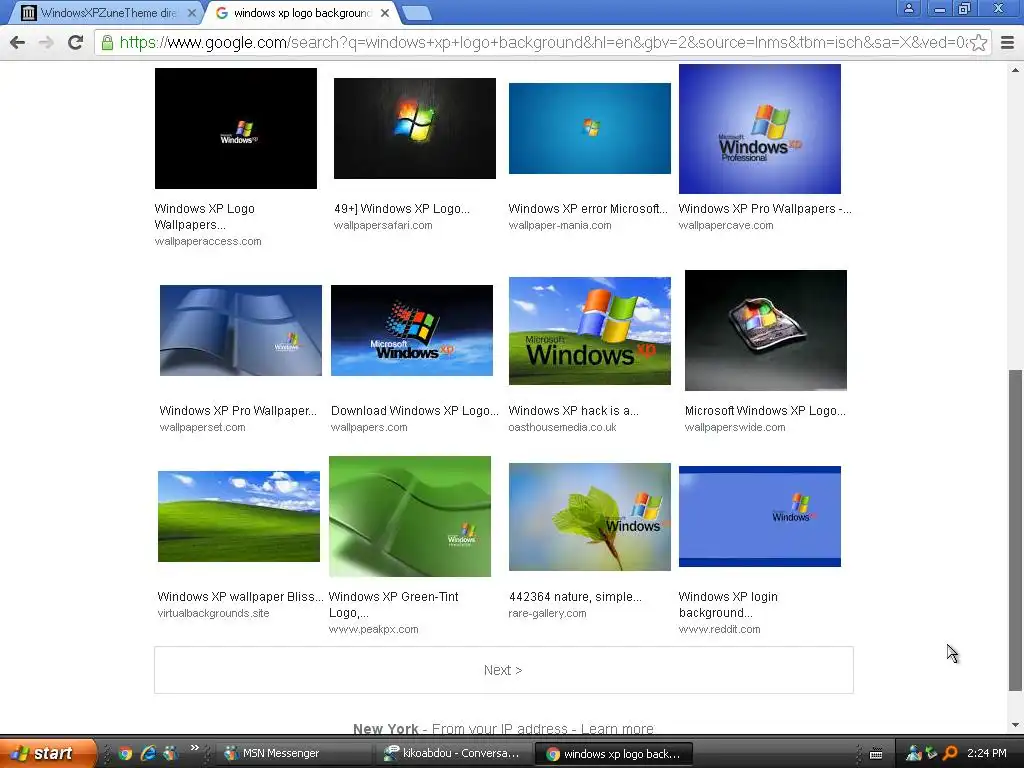This screenshot has height=768, width=1024.
Task: Open the Windows XP Professional blue thumbnail
Action: pos(760,129)
